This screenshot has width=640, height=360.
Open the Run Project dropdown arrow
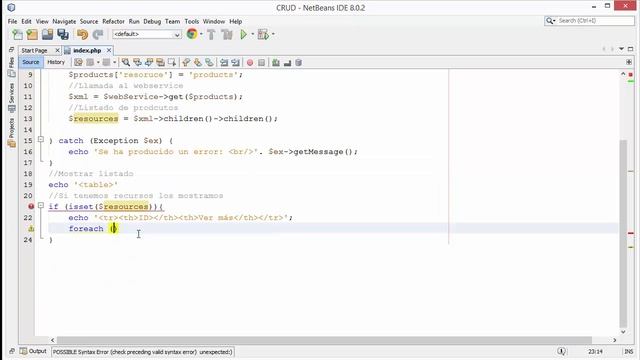(x=252, y=34)
